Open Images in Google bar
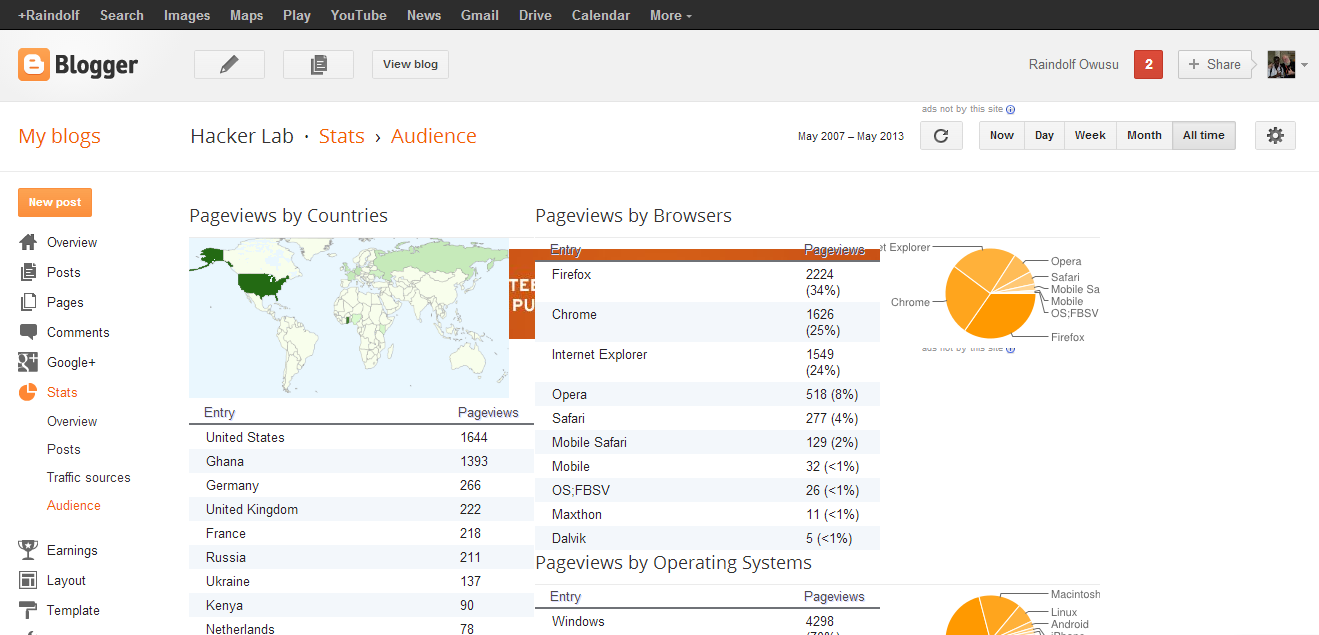This screenshot has height=635, width=1319. [187, 15]
